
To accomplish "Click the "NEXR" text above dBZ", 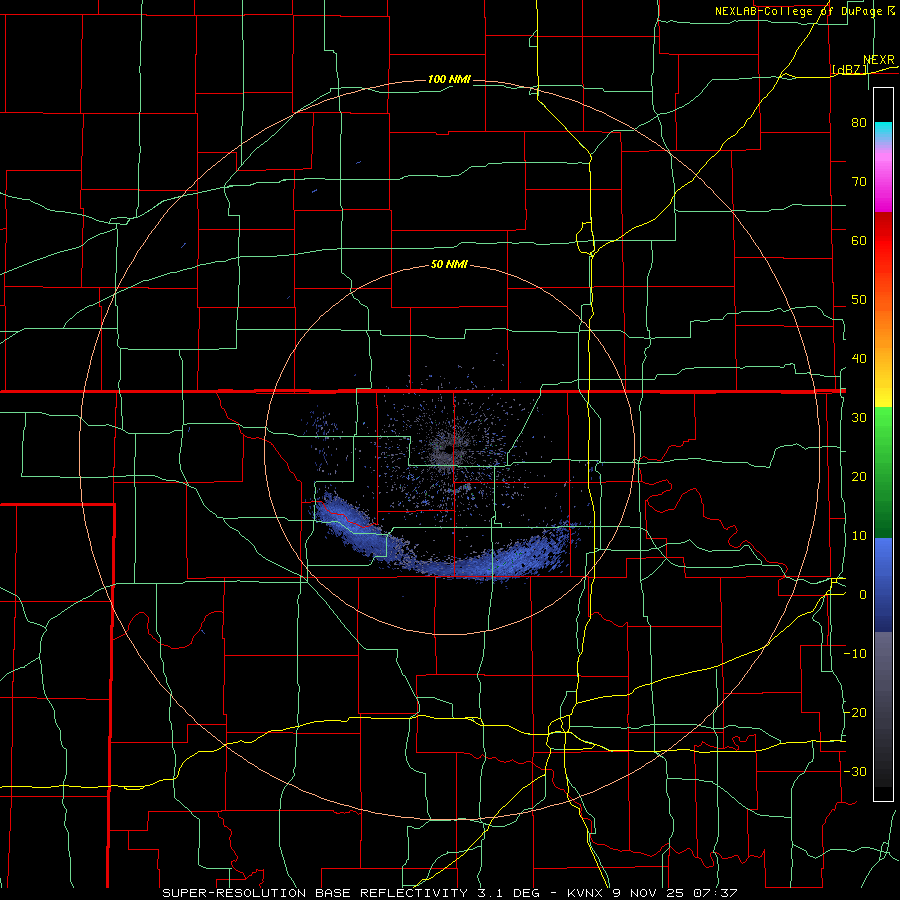I will 879,60.
